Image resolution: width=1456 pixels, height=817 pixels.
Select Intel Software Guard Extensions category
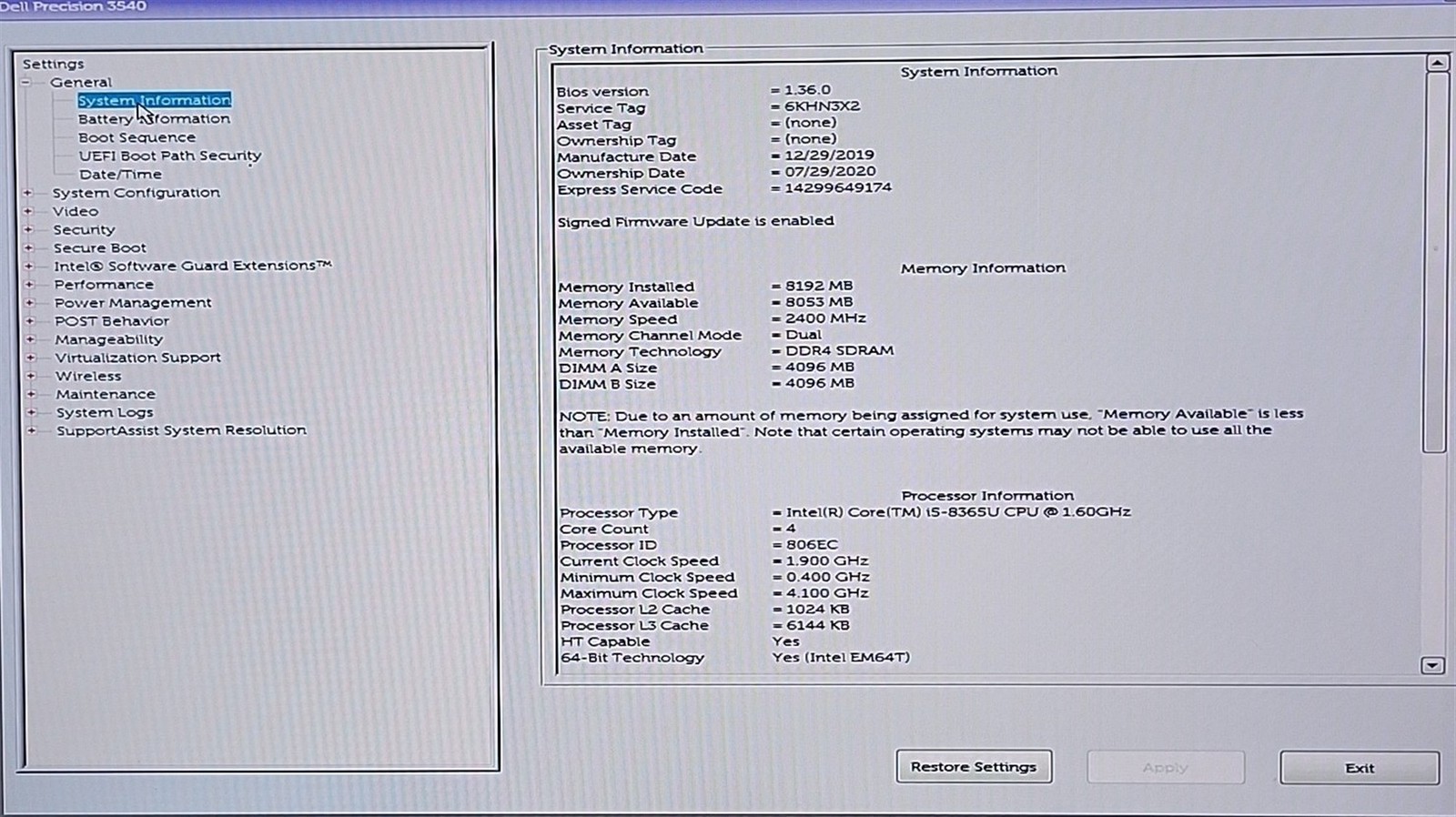[192, 266]
